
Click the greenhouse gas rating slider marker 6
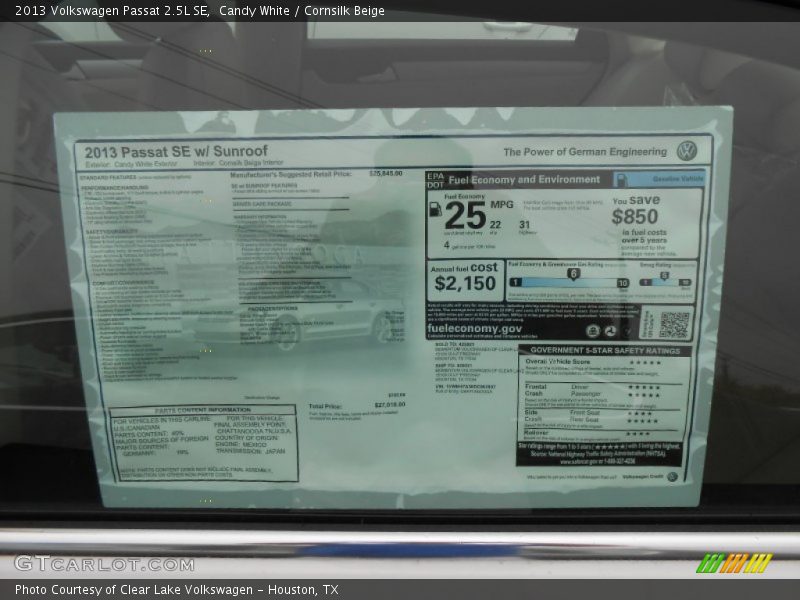[x=573, y=274]
